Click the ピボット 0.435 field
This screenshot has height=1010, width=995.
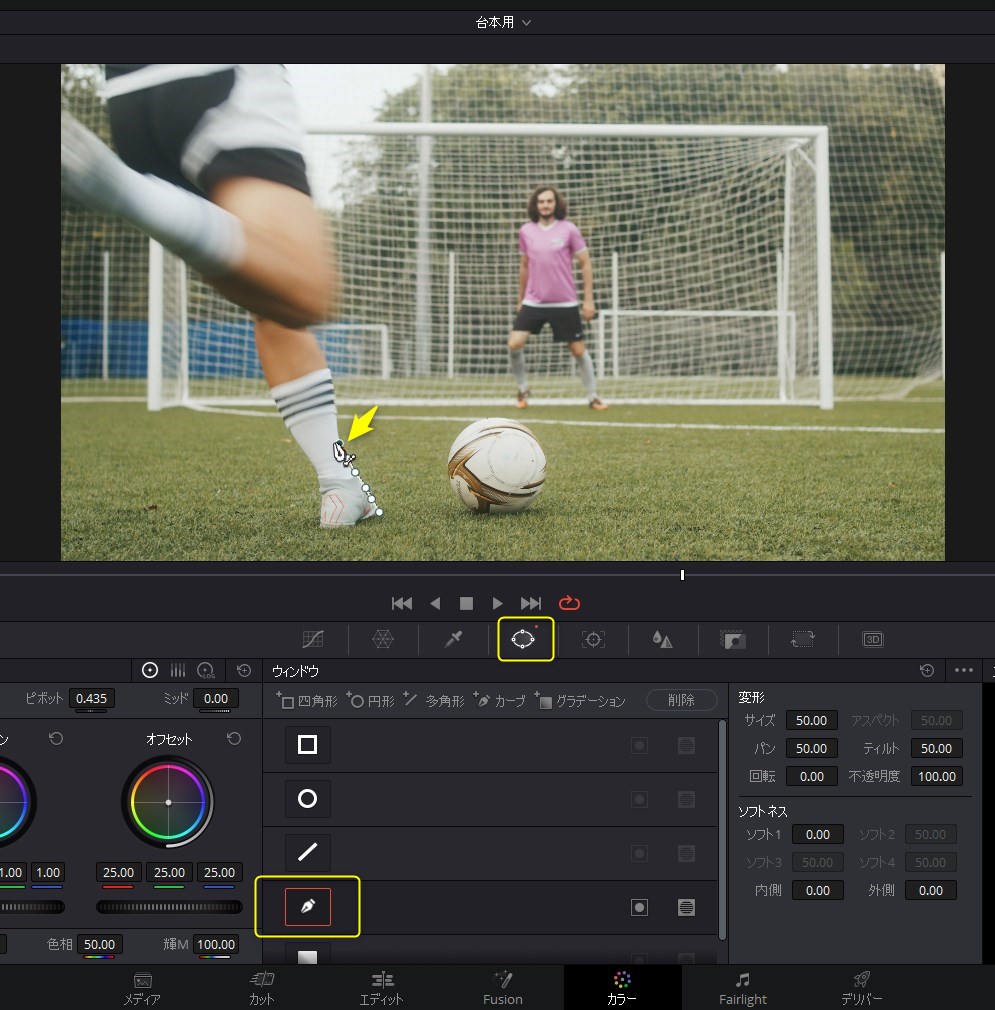(x=91, y=699)
